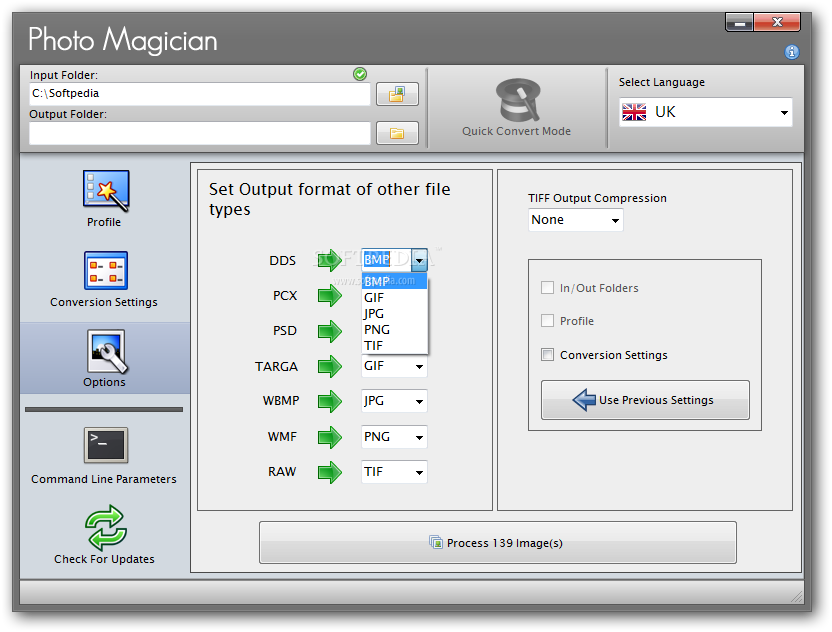Click the TARGA format label
The height and width of the screenshot is (632, 832).
tap(276, 367)
